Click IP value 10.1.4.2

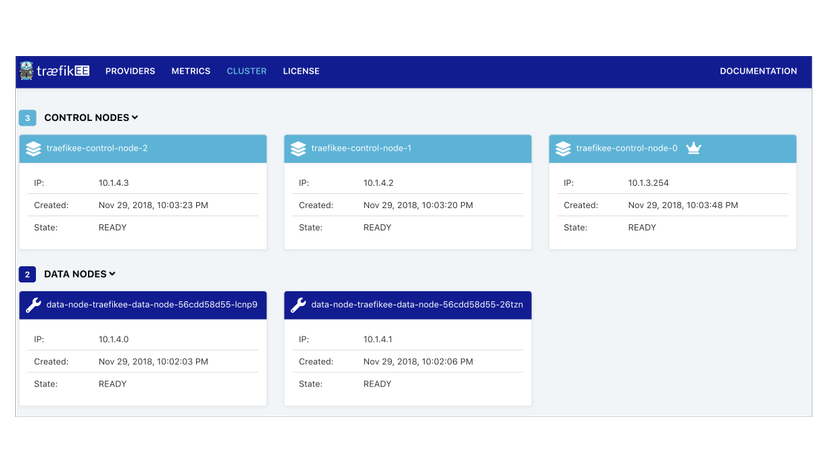coord(378,183)
